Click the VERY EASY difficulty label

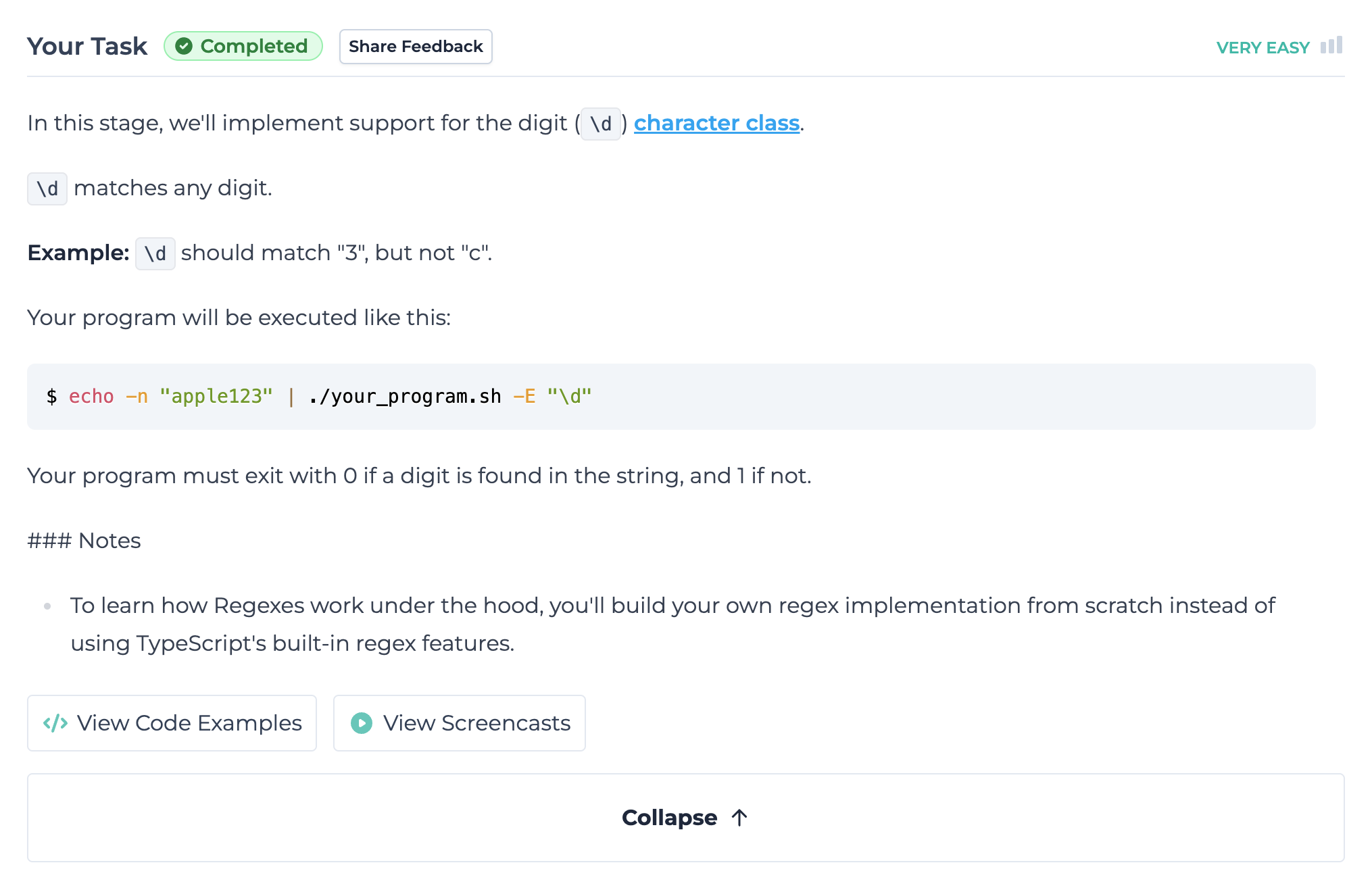[x=1263, y=48]
